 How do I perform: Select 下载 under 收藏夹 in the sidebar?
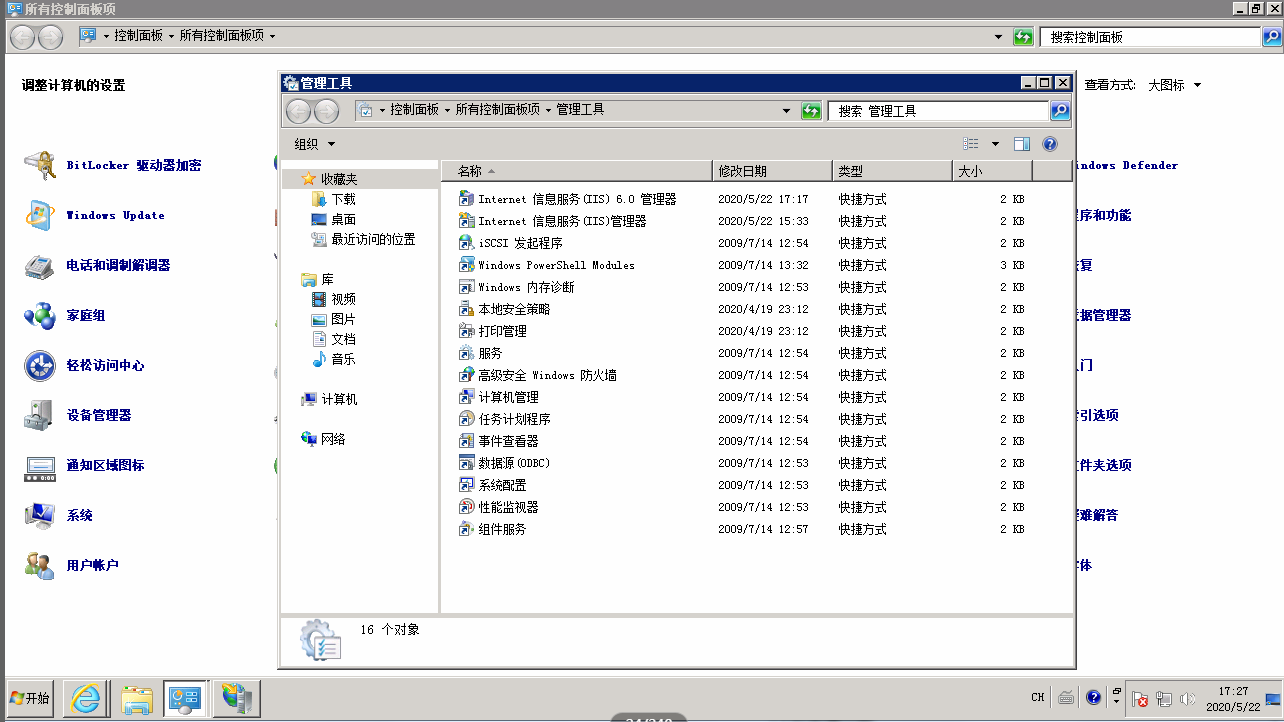coord(343,199)
